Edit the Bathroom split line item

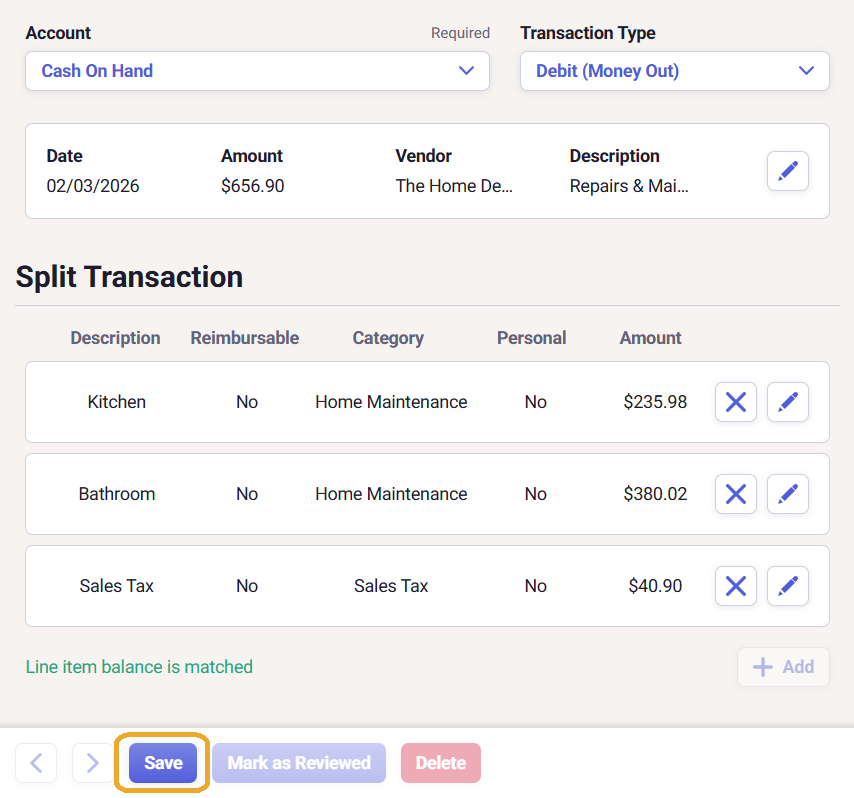(x=787, y=494)
